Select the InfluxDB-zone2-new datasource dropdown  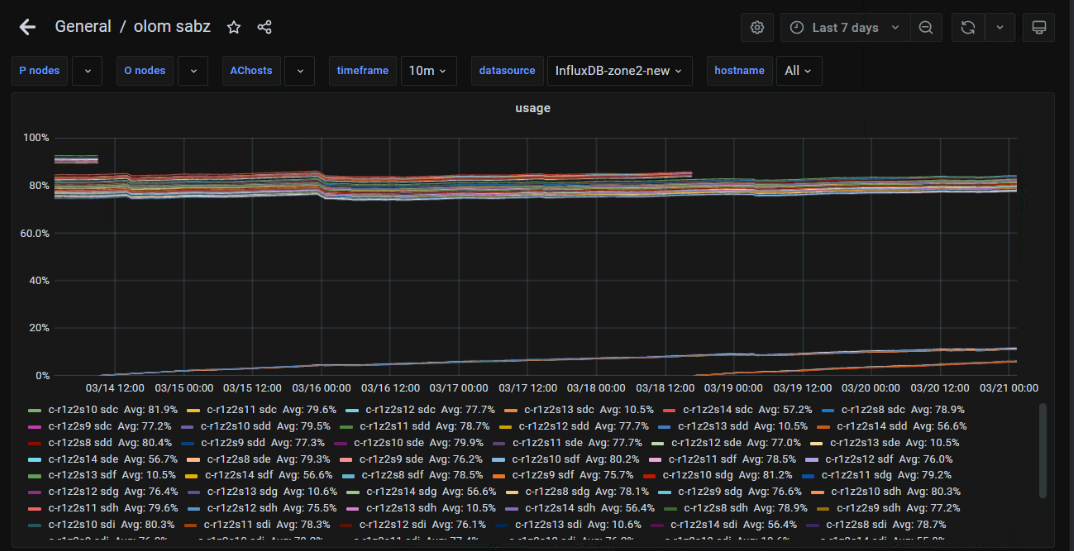tap(619, 71)
